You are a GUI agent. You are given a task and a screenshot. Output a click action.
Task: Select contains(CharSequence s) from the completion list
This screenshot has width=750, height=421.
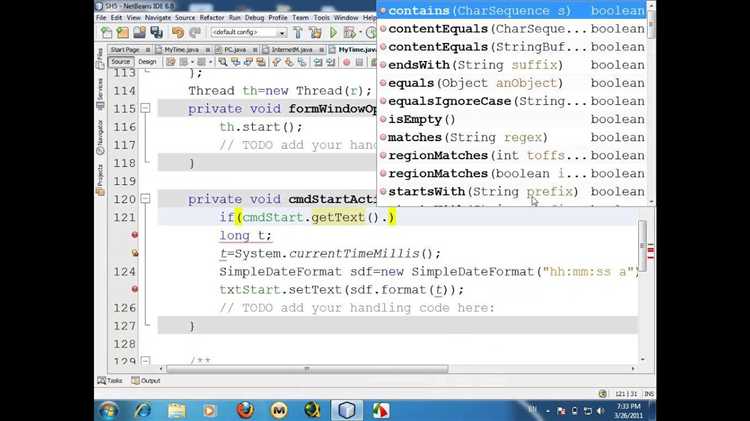(x=512, y=11)
